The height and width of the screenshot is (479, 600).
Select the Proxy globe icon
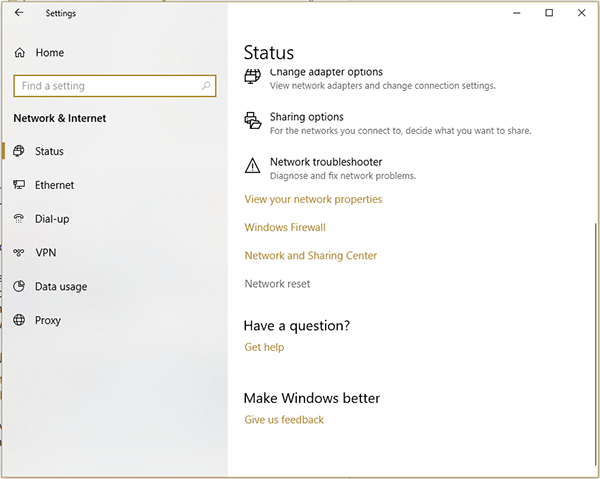[19, 320]
